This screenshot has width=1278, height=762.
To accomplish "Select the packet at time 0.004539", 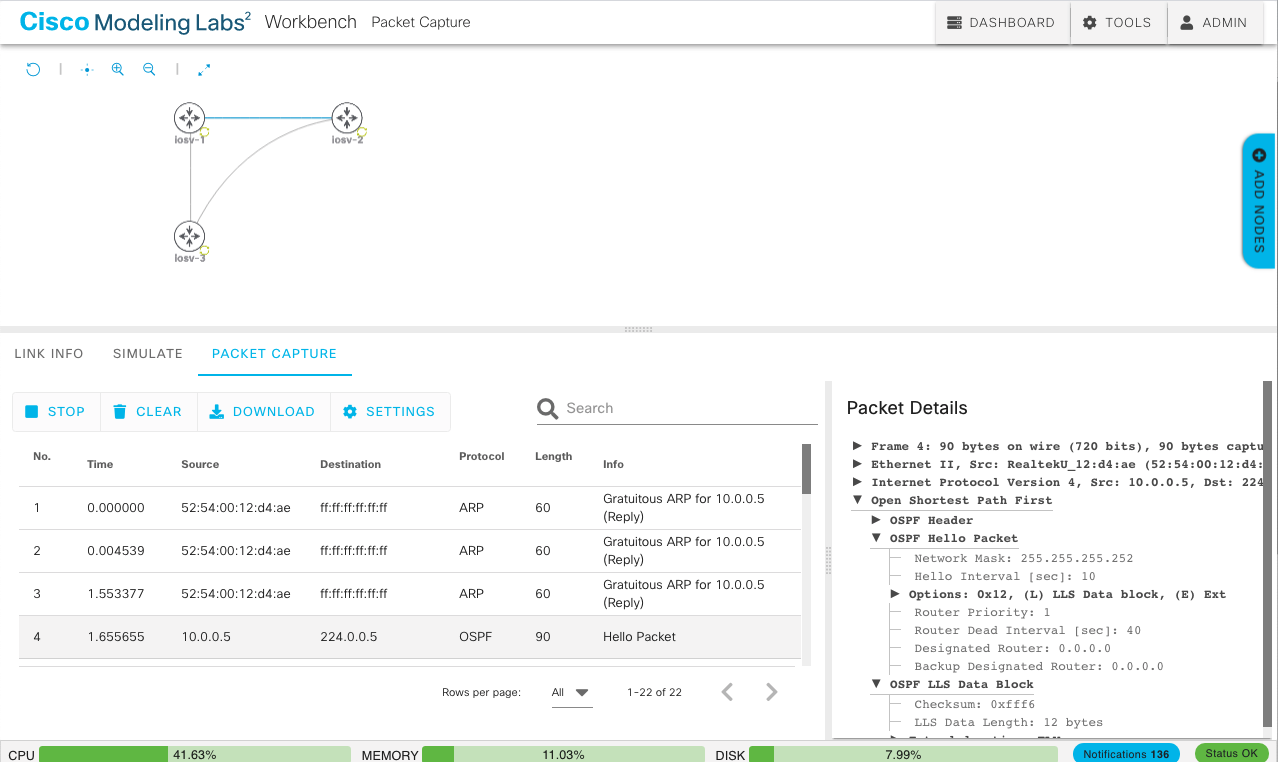I will coord(410,551).
